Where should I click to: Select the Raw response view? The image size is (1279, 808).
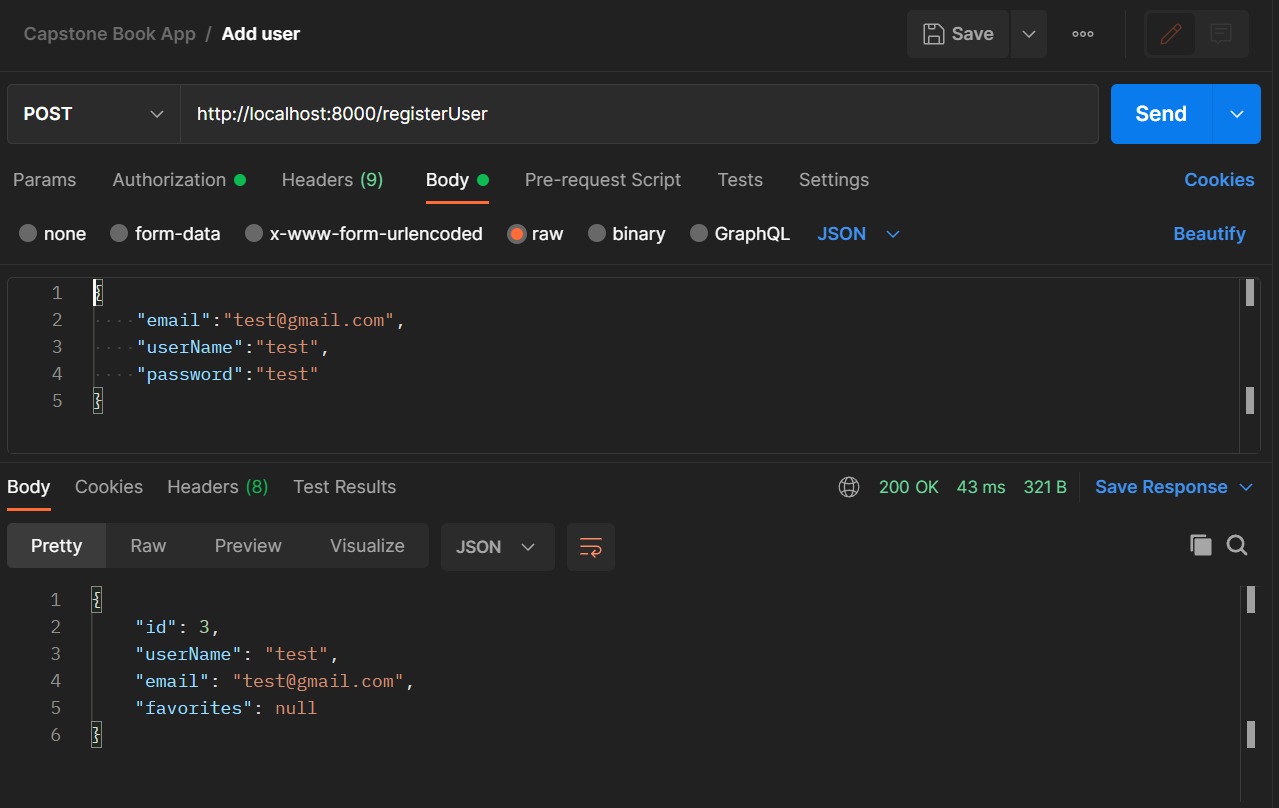coord(148,546)
